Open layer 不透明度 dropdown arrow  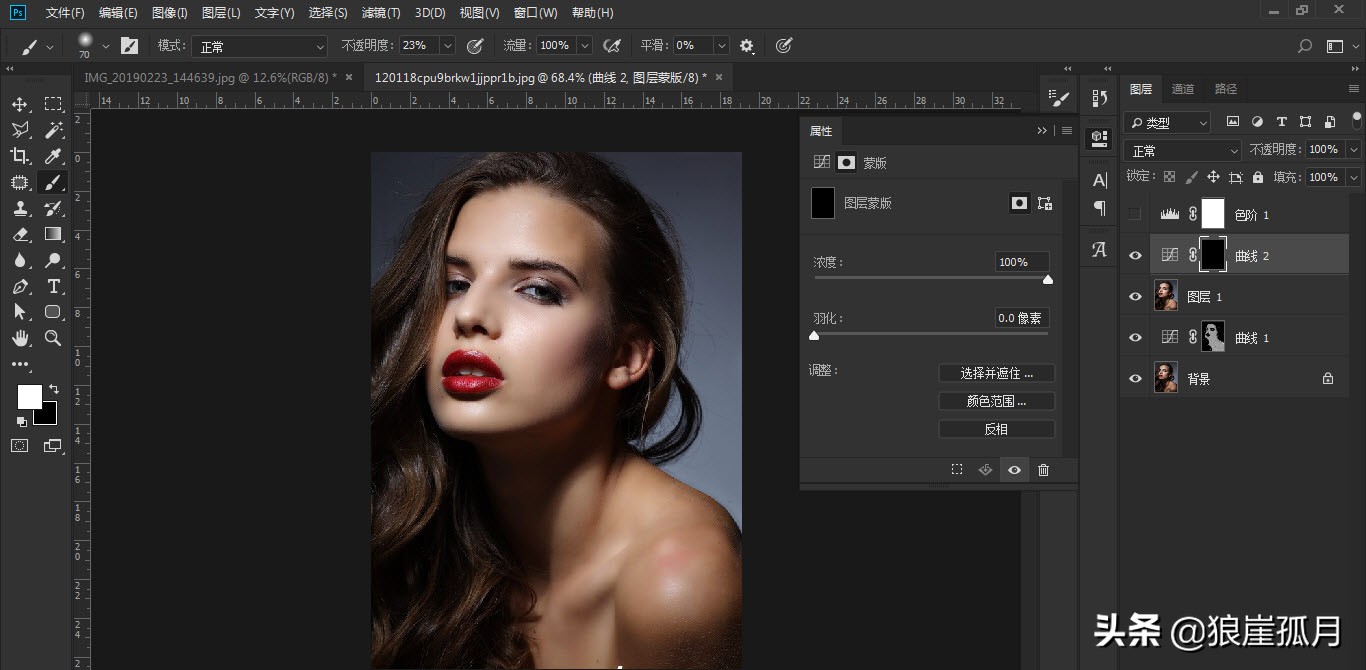[1353, 149]
